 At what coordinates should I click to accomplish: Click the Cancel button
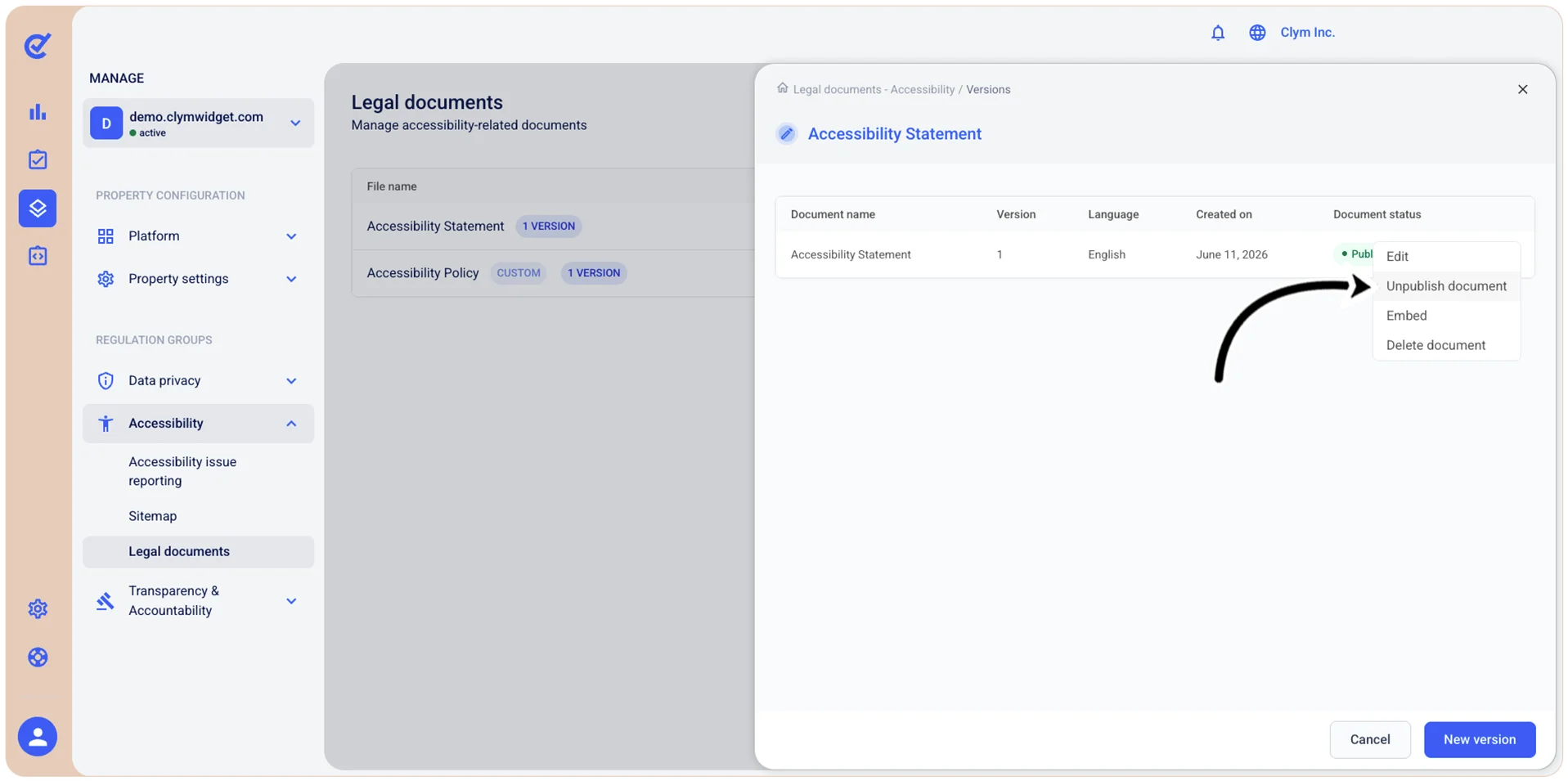tap(1369, 739)
